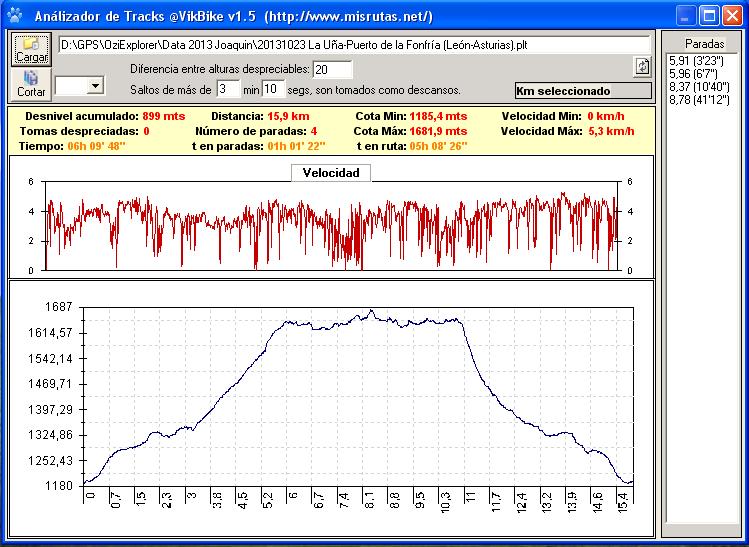Click the Número de paradas value 4

pos(313,131)
